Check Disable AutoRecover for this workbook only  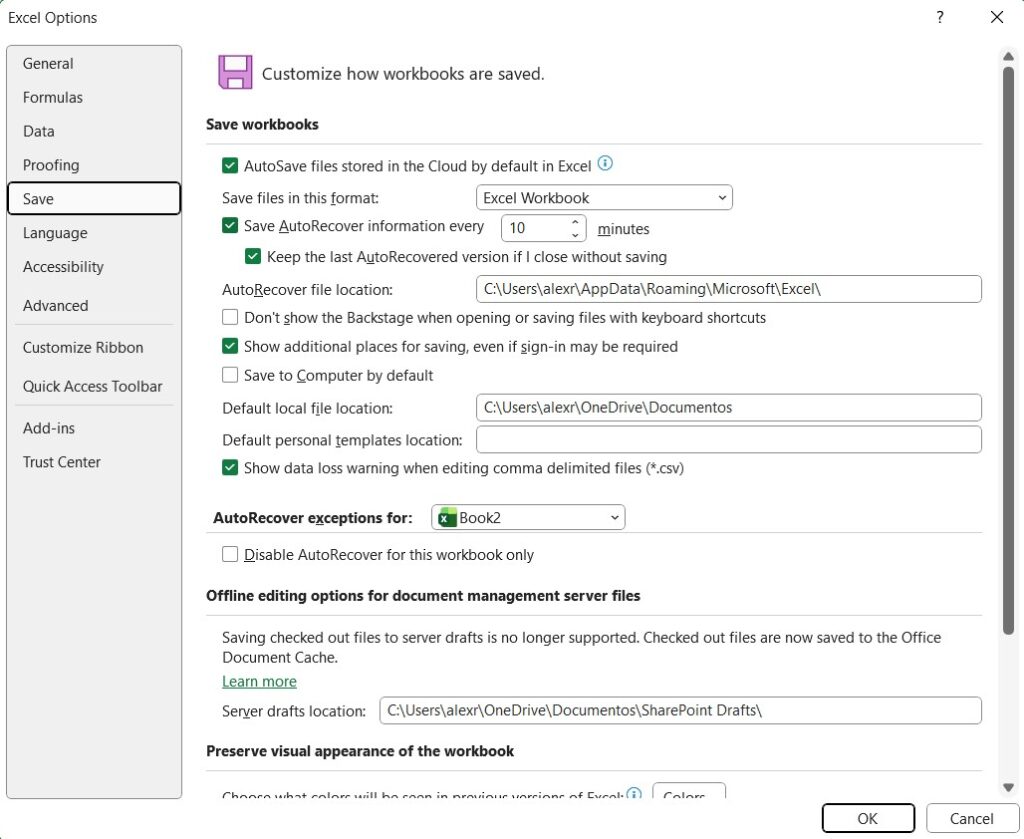pos(230,554)
